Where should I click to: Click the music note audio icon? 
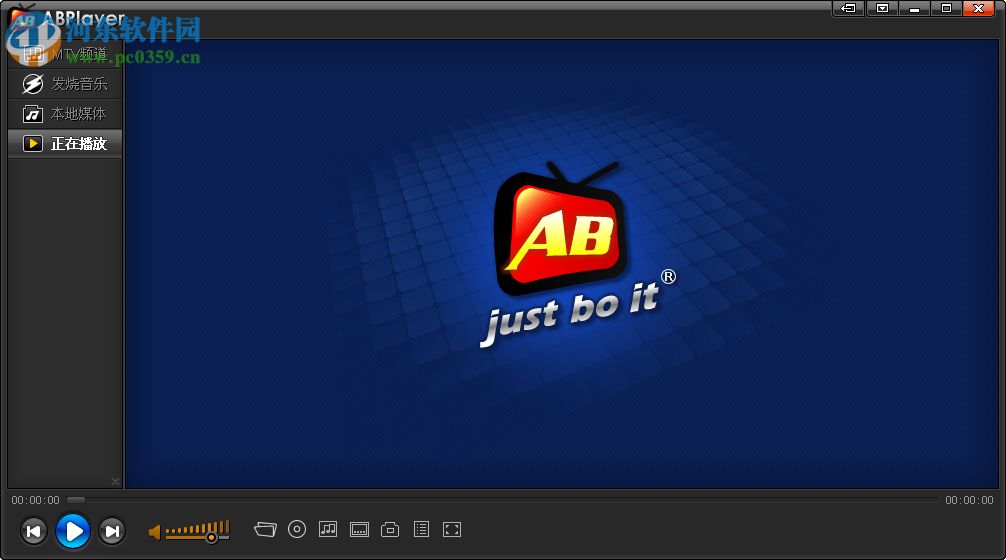328,529
